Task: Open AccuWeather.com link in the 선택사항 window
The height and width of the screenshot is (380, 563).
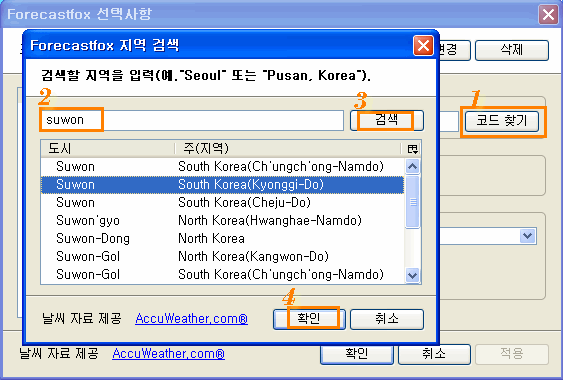Action: click(x=168, y=354)
